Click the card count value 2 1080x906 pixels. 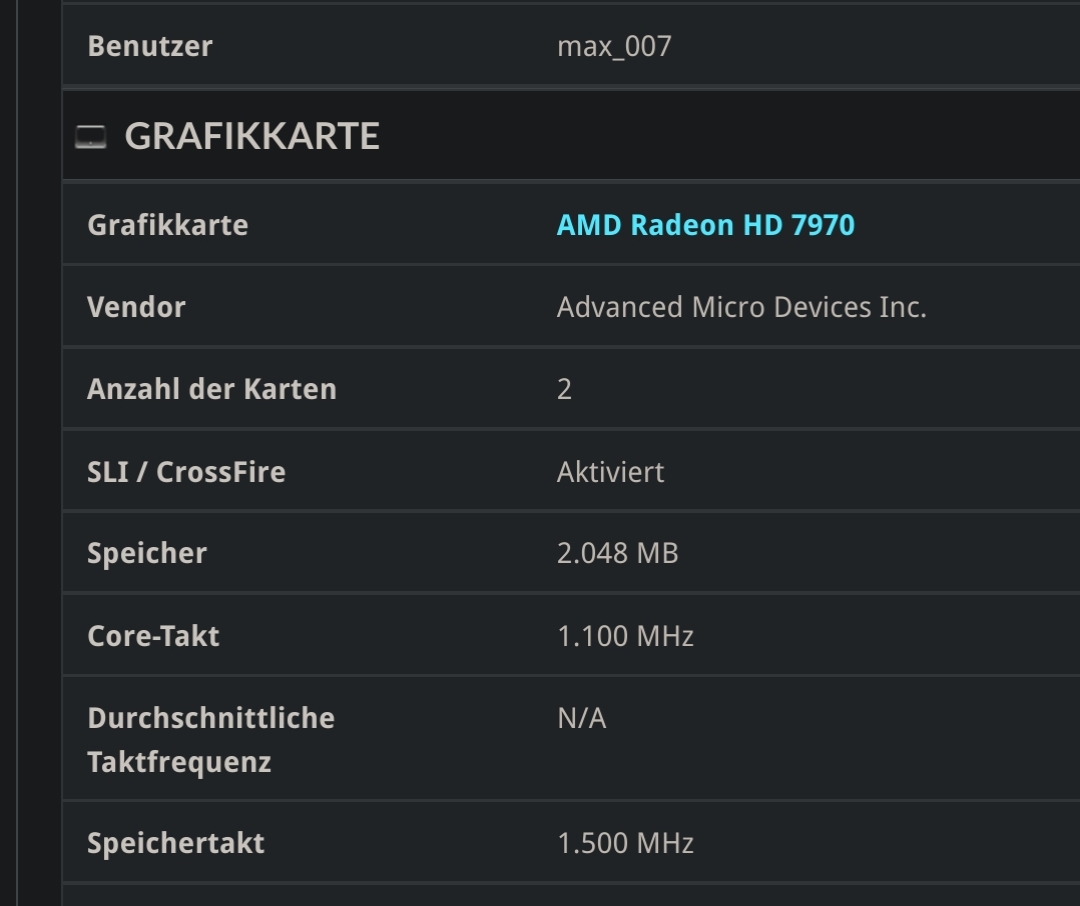(564, 389)
